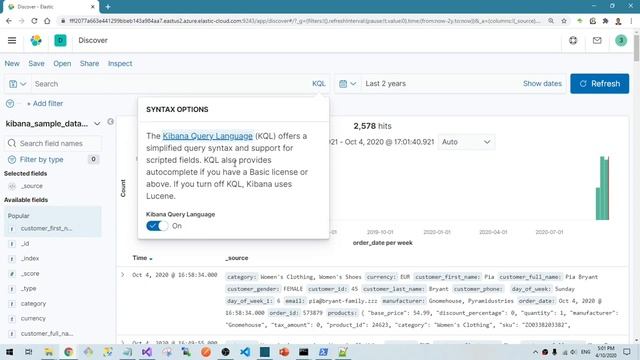Click the Elastic logo icon

pos(36,40)
